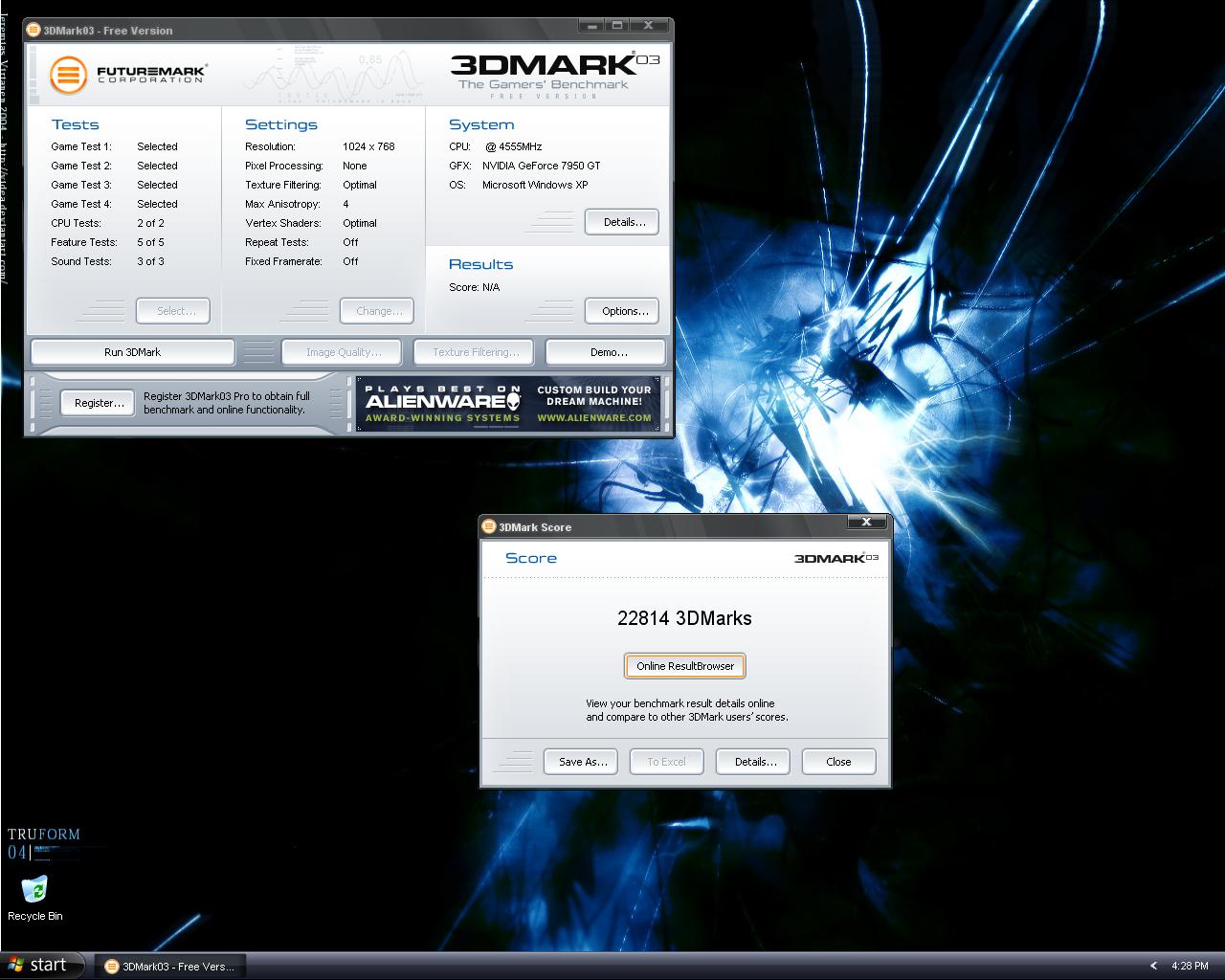Image resolution: width=1225 pixels, height=980 pixels.
Task: Close 3DMark Score dialog with X
Action: pyautogui.click(x=866, y=523)
